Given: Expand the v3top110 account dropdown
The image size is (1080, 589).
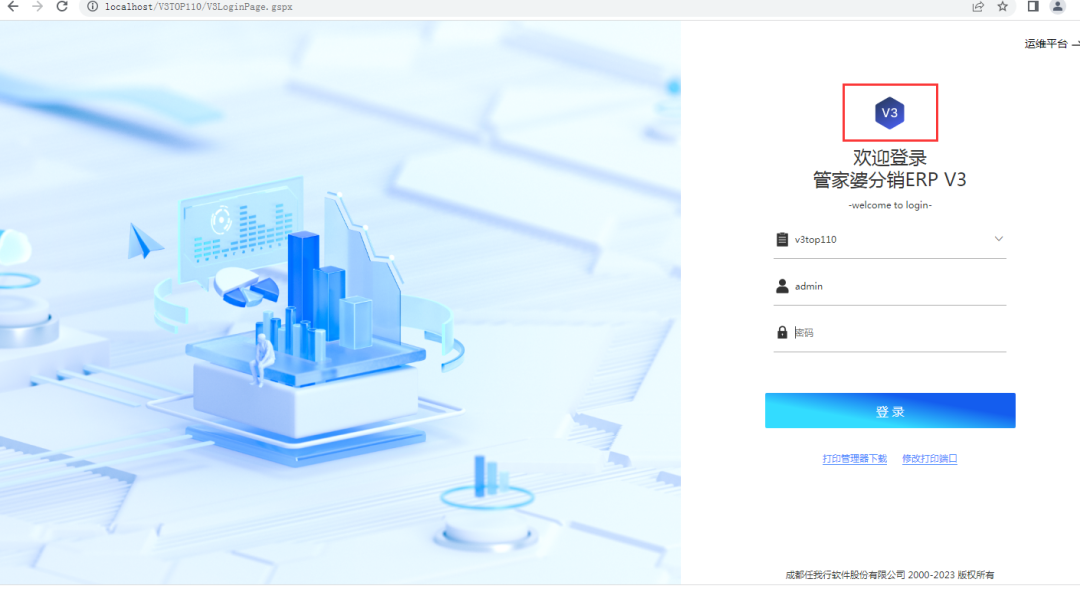Looking at the screenshot, I should pyautogui.click(x=890, y=240).
